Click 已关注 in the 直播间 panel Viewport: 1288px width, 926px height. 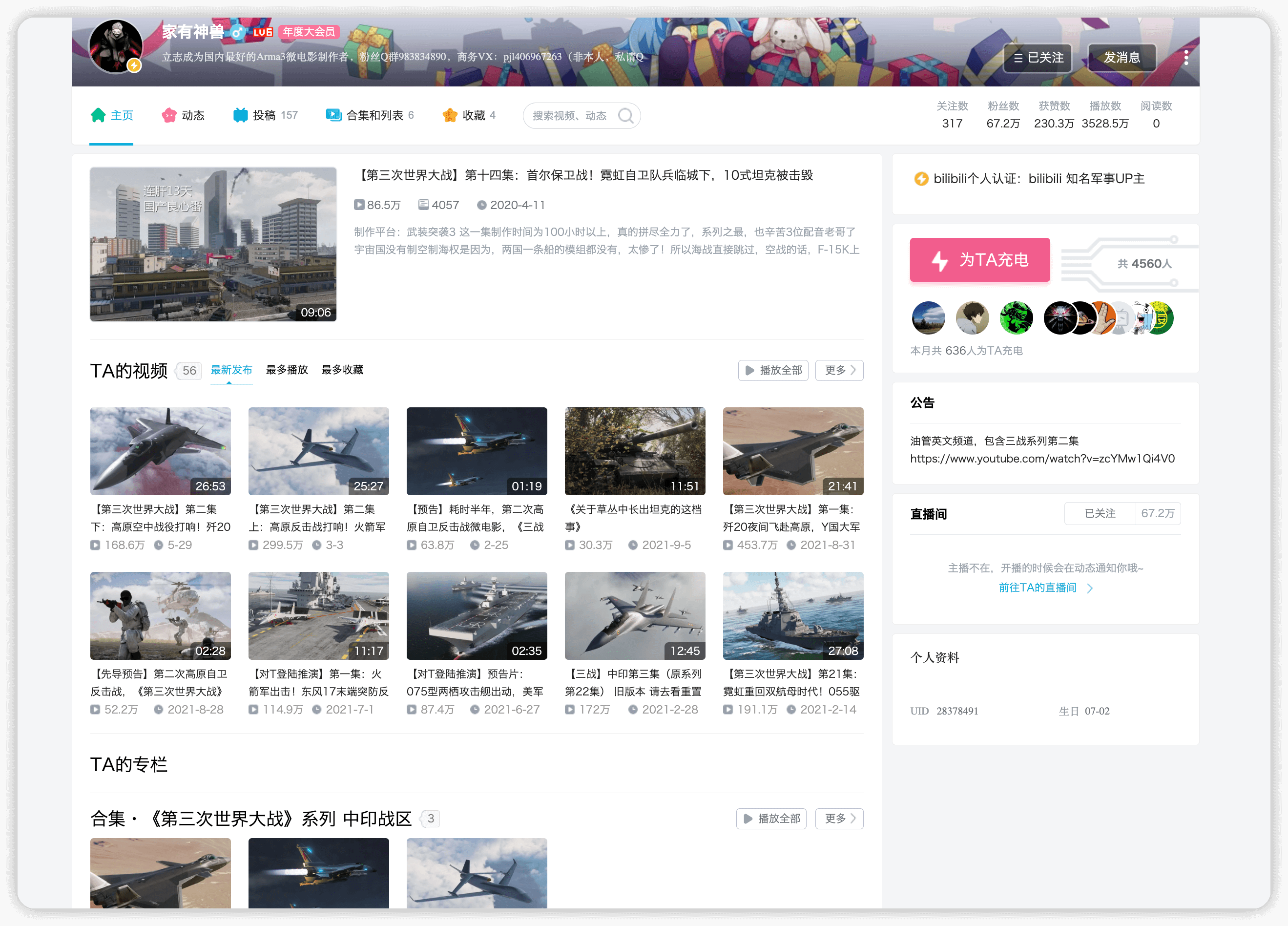pyautogui.click(x=1100, y=514)
